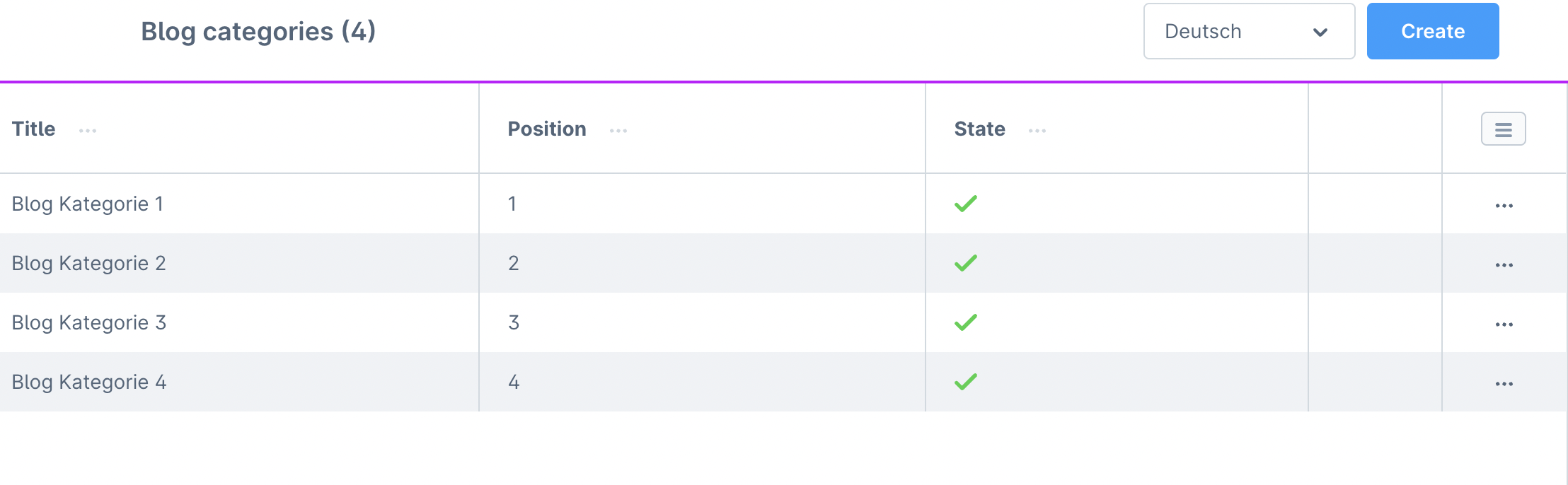Toggle state checkmark of Blog Kategorie 1
This screenshot has width=1568, height=485.
[966, 204]
